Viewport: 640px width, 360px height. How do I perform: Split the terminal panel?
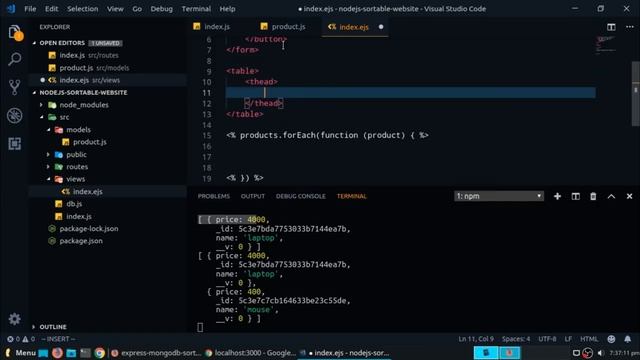click(576, 196)
